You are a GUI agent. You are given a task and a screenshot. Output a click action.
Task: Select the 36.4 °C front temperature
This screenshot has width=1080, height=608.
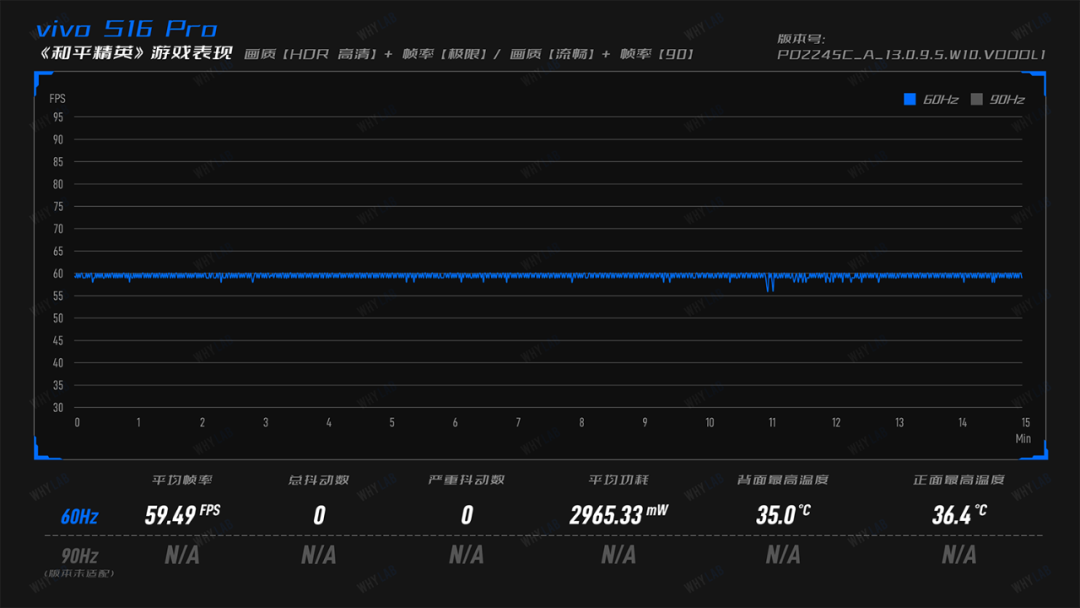point(959,514)
